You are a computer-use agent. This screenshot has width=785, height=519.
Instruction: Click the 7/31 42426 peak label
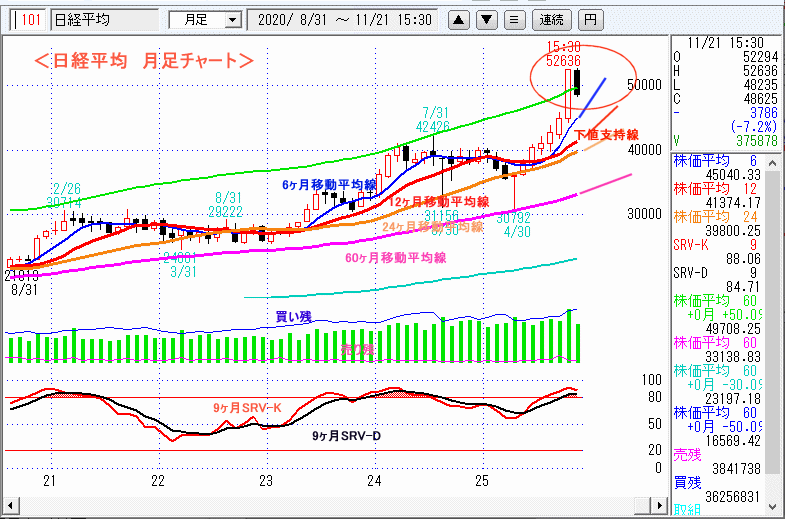pos(434,119)
